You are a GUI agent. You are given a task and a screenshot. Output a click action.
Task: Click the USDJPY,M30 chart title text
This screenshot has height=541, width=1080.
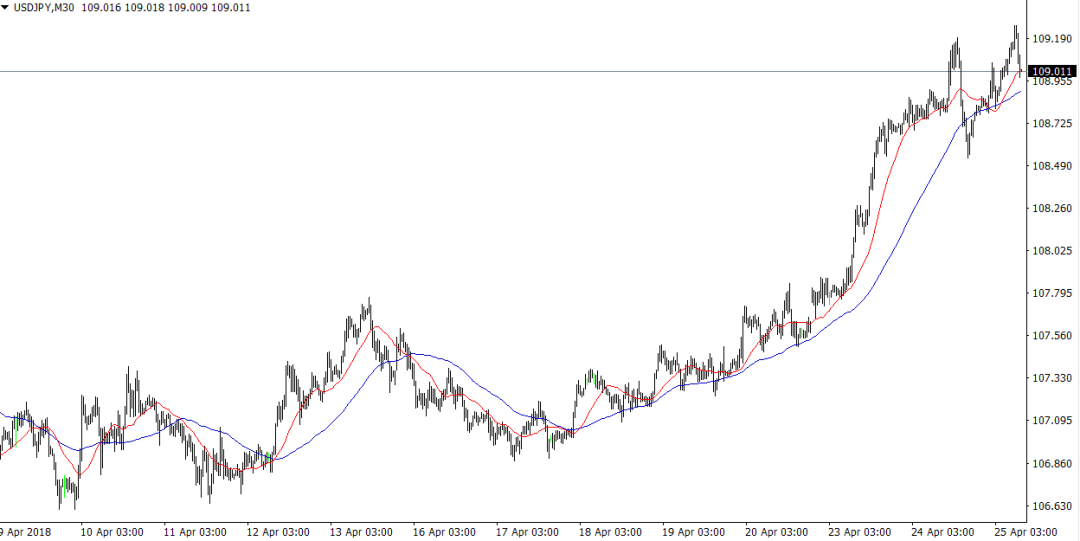[x=48, y=8]
